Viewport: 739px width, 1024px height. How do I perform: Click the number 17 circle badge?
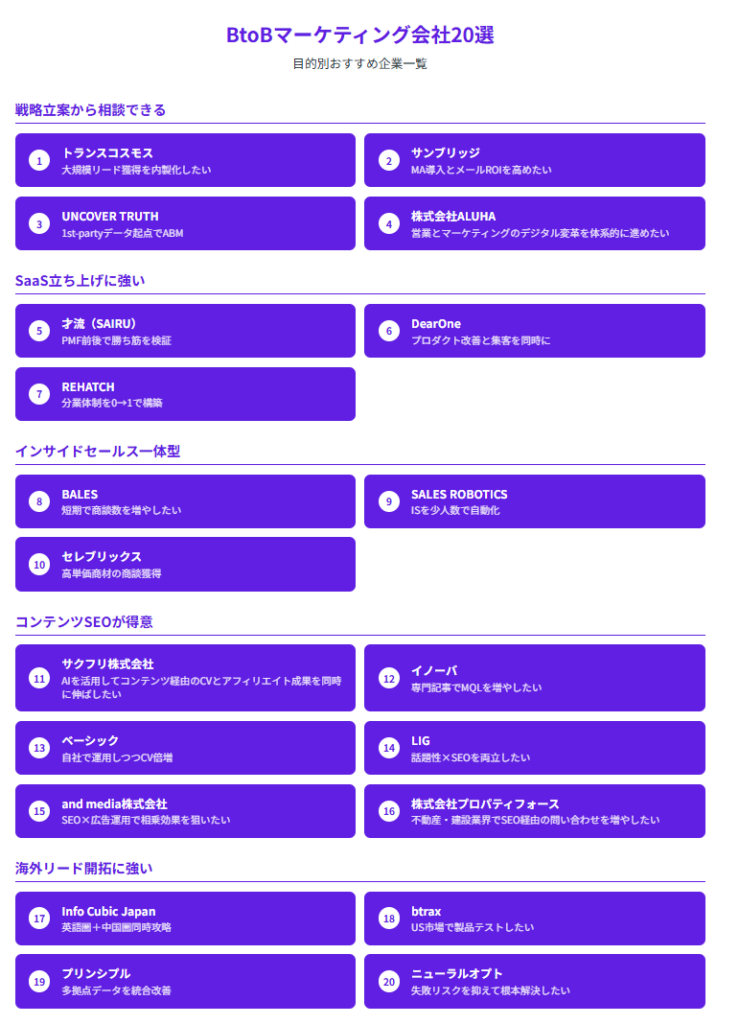point(39,918)
